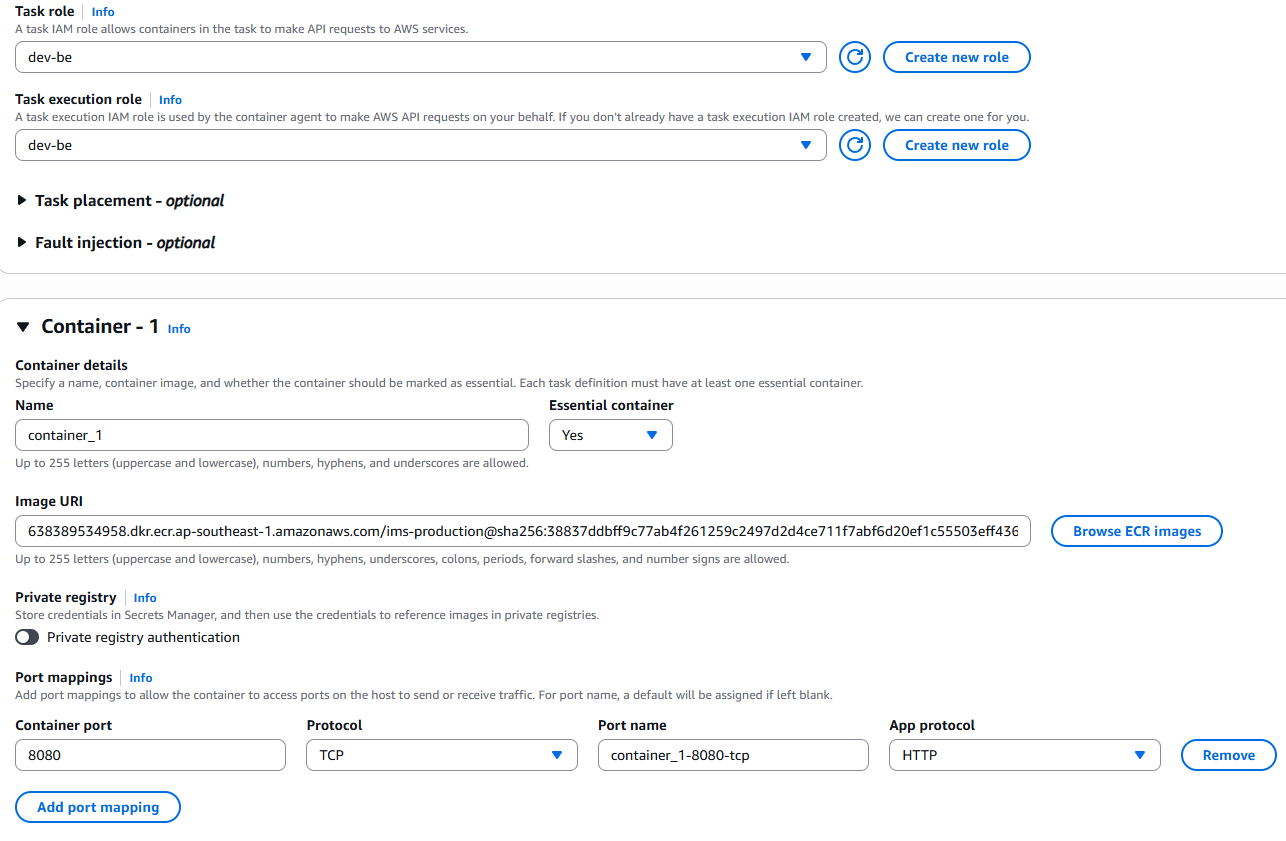
Task: Refresh the Task execution role list
Action: pos(855,145)
